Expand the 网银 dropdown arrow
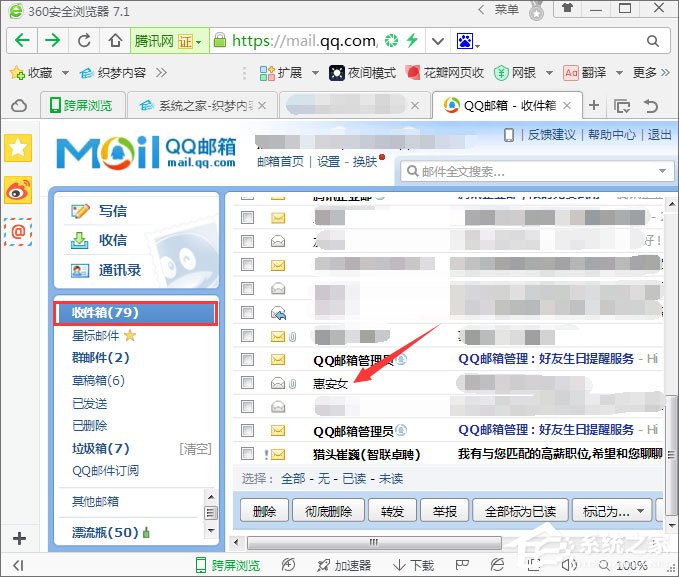Screen dimensions: 679x577 tap(549, 73)
